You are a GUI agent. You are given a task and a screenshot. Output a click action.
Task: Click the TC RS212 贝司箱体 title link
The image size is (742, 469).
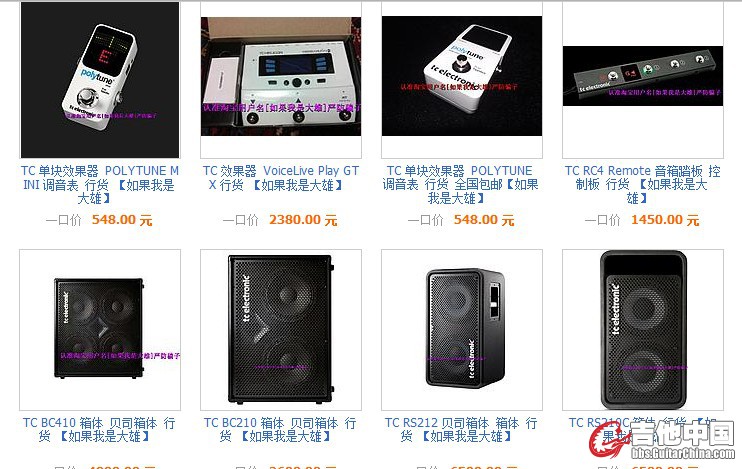tap(461, 430)
